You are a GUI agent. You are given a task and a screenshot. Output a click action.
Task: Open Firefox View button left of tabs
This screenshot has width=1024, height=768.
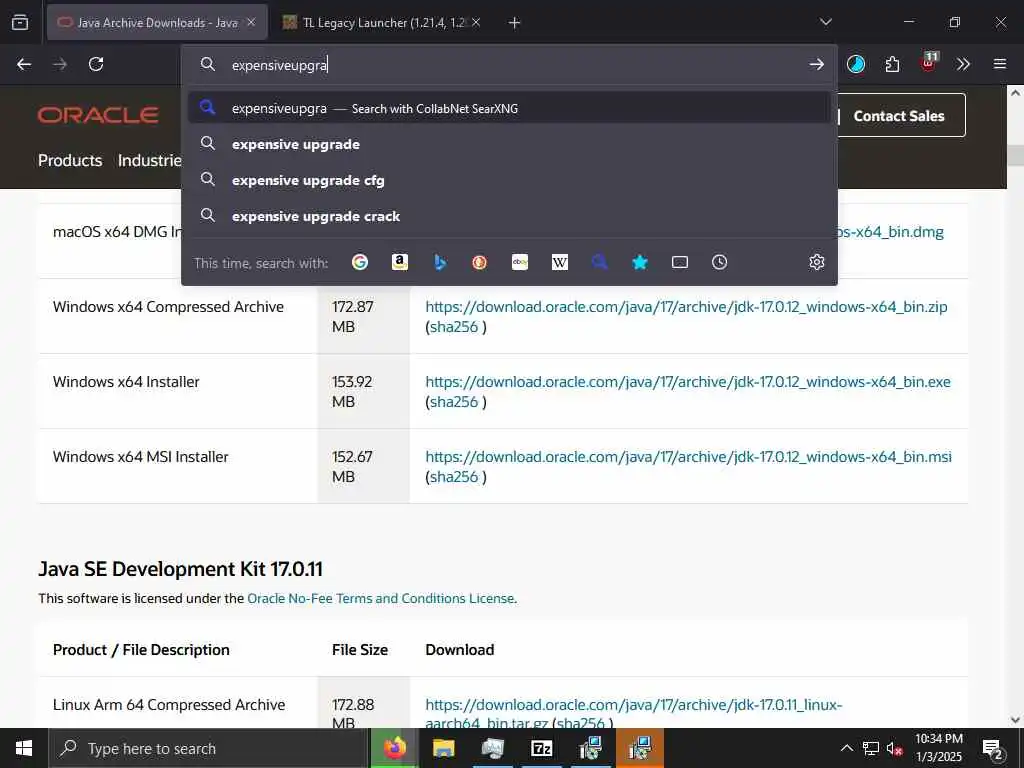coord(20,23)
